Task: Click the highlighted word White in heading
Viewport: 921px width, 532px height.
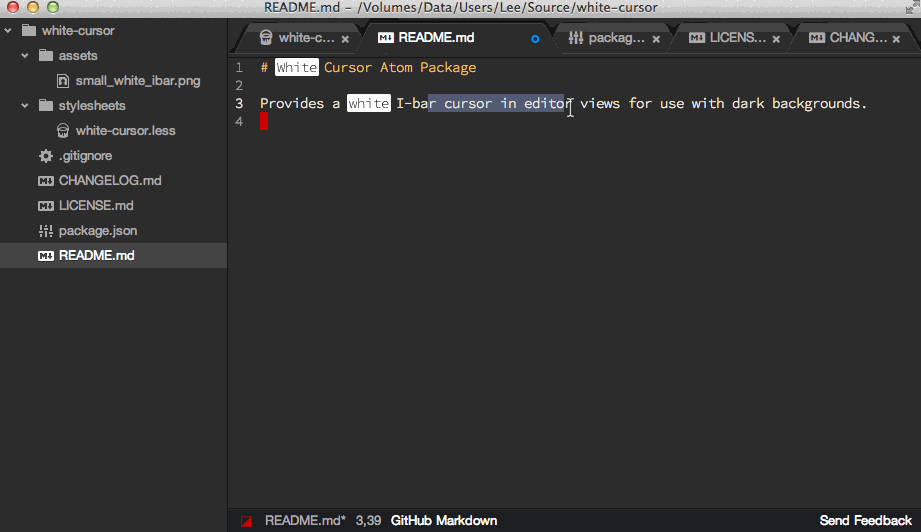Action: pos(297,68)
